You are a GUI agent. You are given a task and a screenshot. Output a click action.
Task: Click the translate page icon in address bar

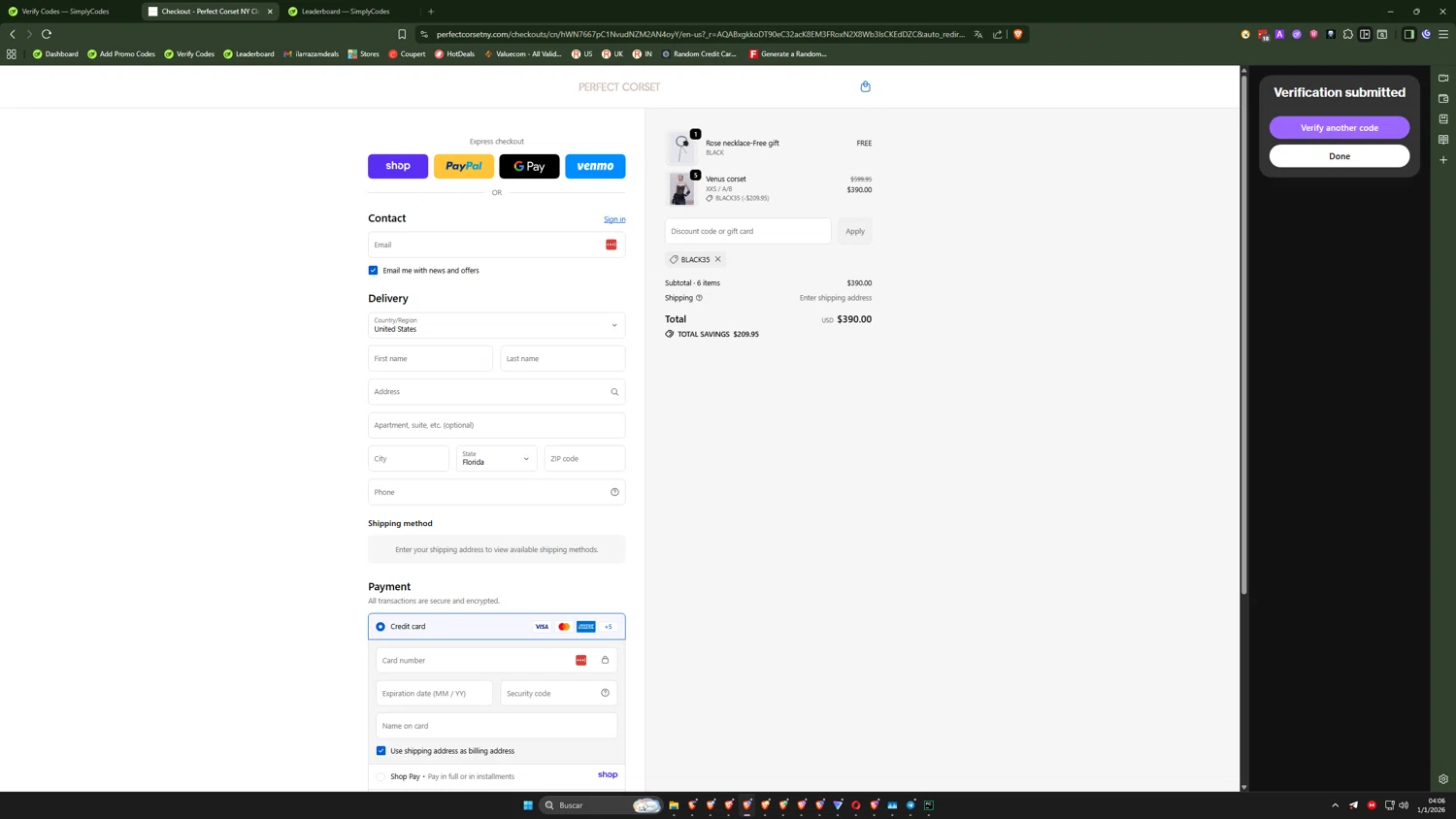(977, 34)
